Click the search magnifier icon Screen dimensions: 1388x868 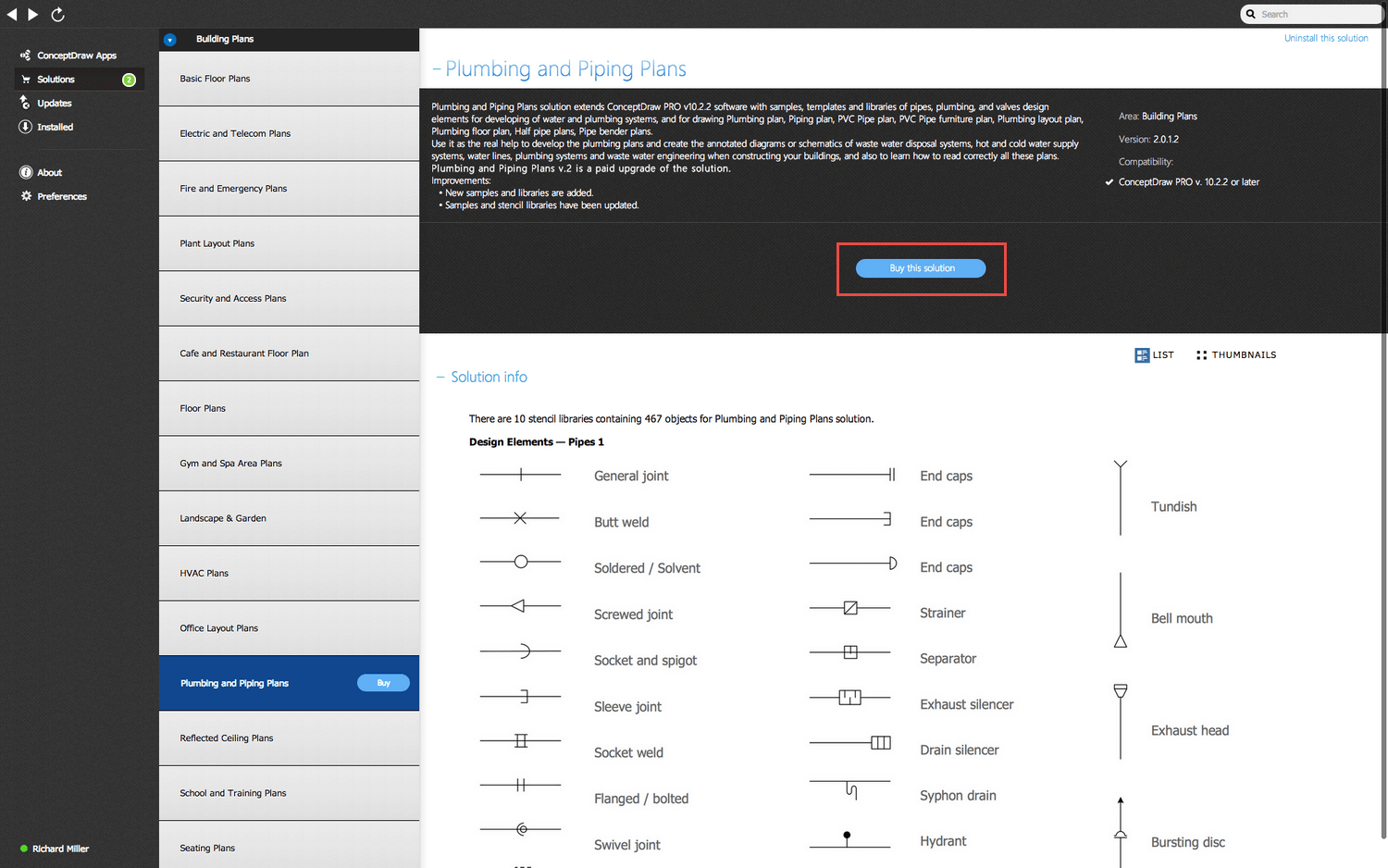point(1251,14)
